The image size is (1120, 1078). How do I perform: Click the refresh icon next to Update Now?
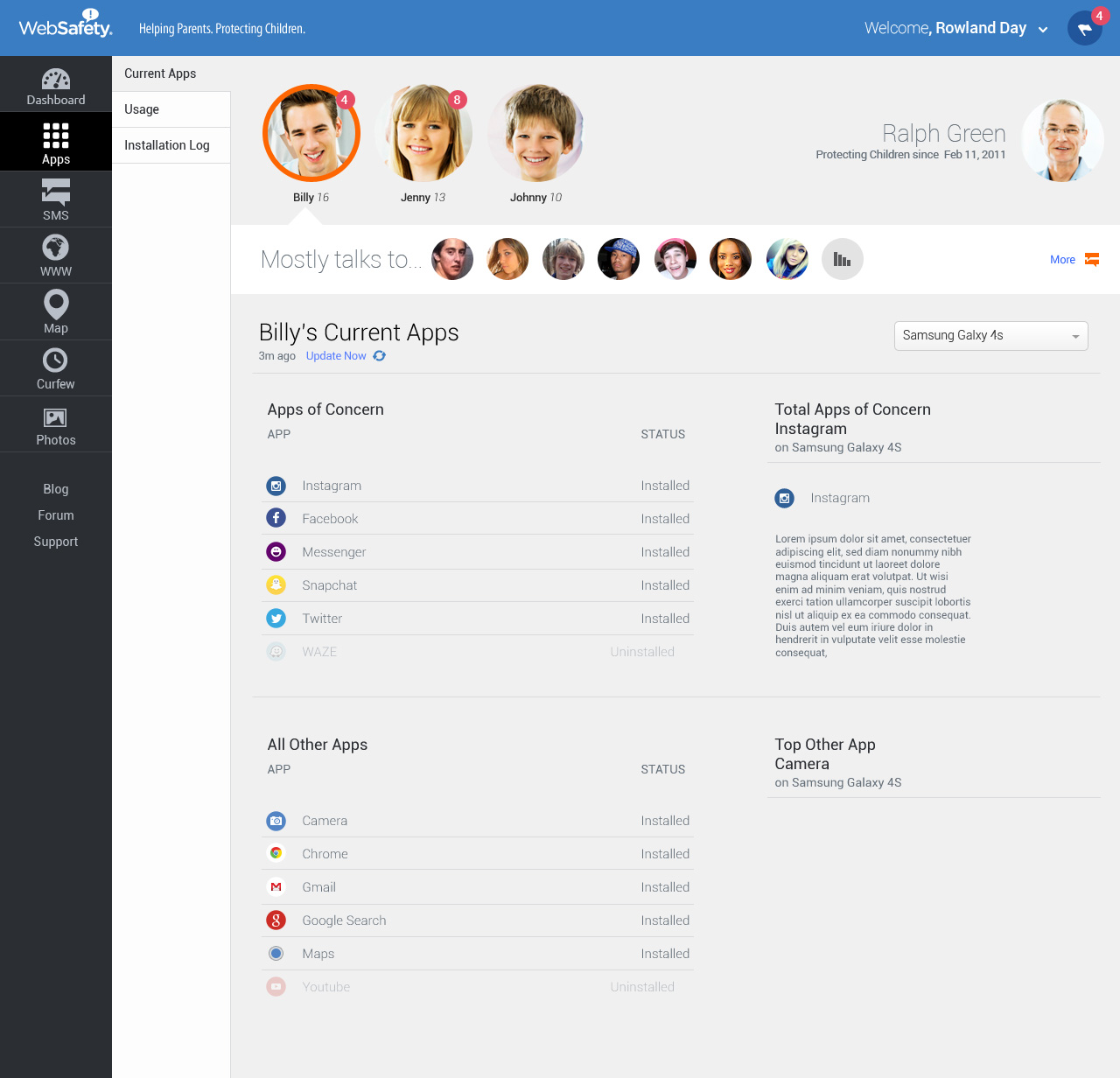pyautogui.click(x=379, y=355)
